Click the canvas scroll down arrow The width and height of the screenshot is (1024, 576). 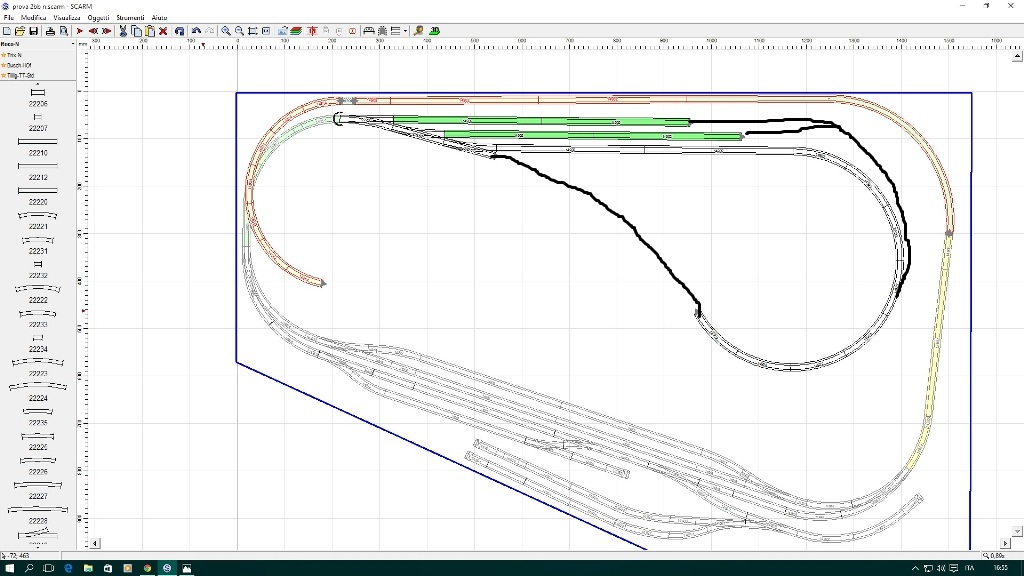pyautogui.click(x=1017, y=532)
